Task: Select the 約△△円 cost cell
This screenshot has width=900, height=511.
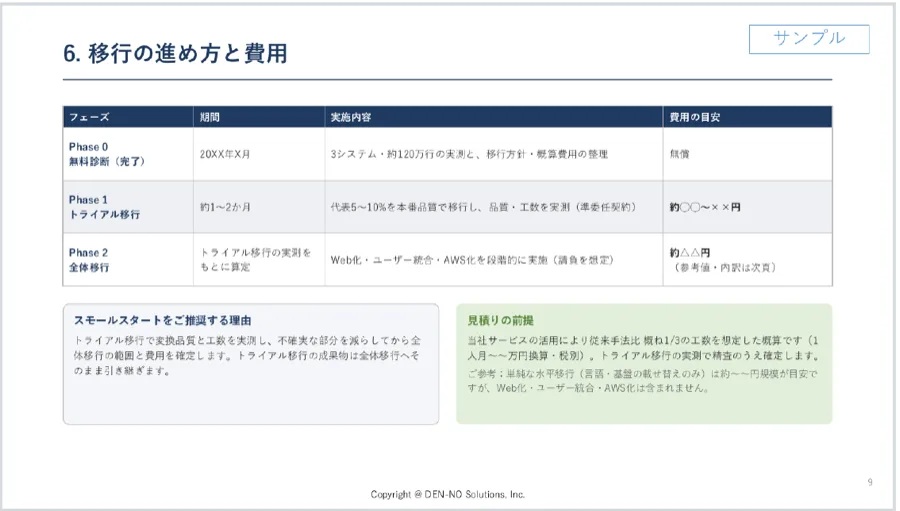Action: point(747,260)
